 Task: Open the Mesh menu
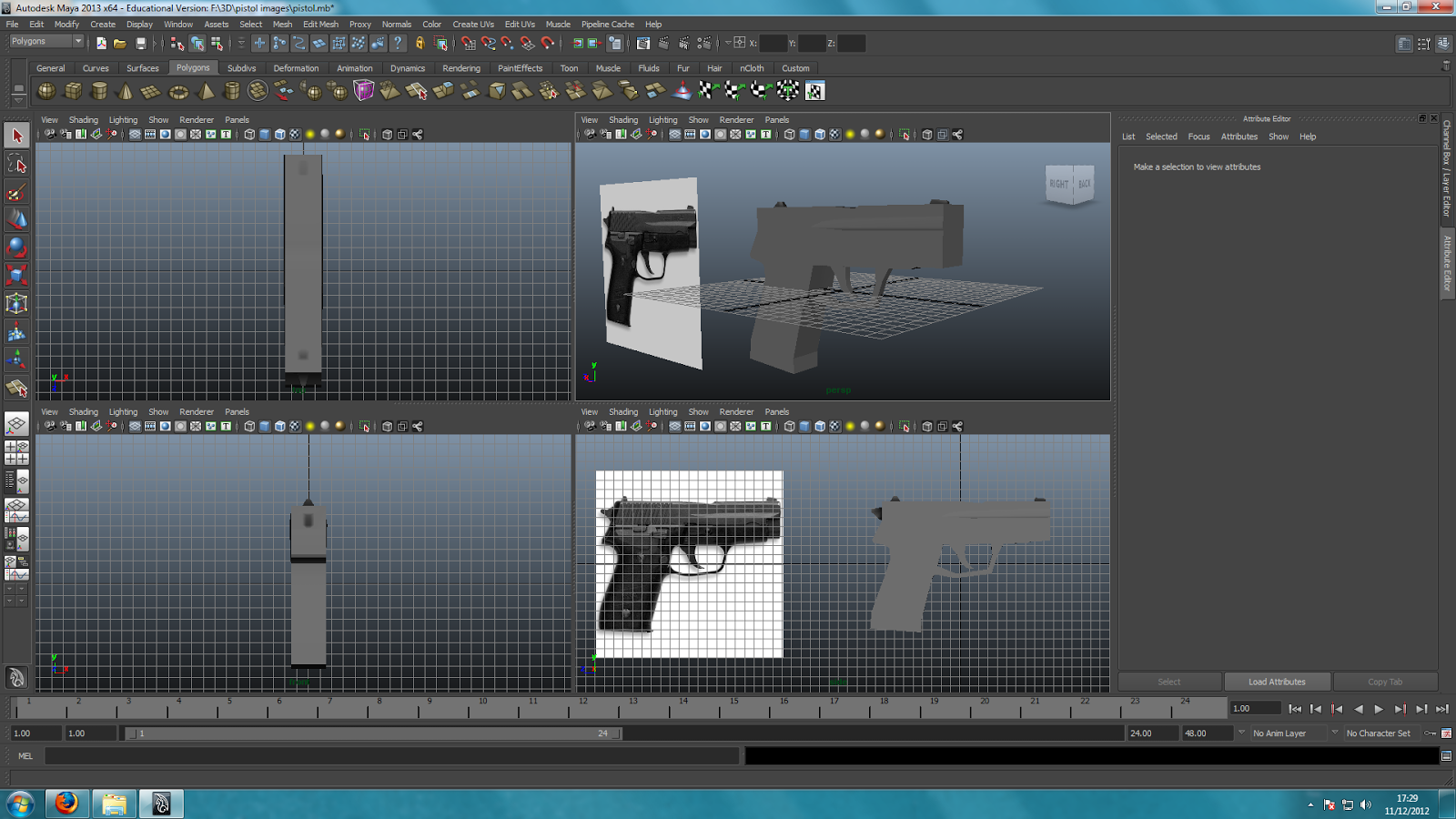(x=282, y=24)
